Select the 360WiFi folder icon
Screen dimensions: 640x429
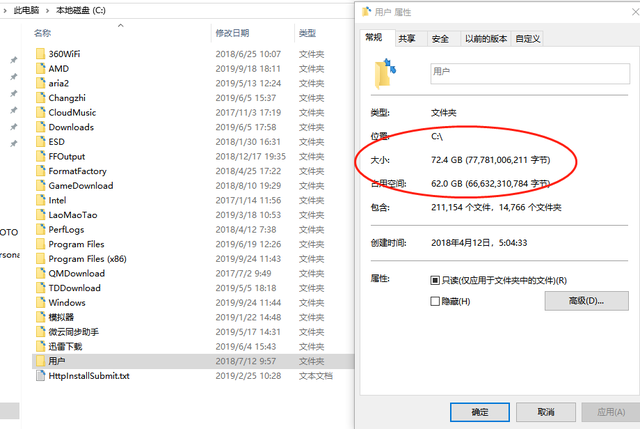pos(40,54)
